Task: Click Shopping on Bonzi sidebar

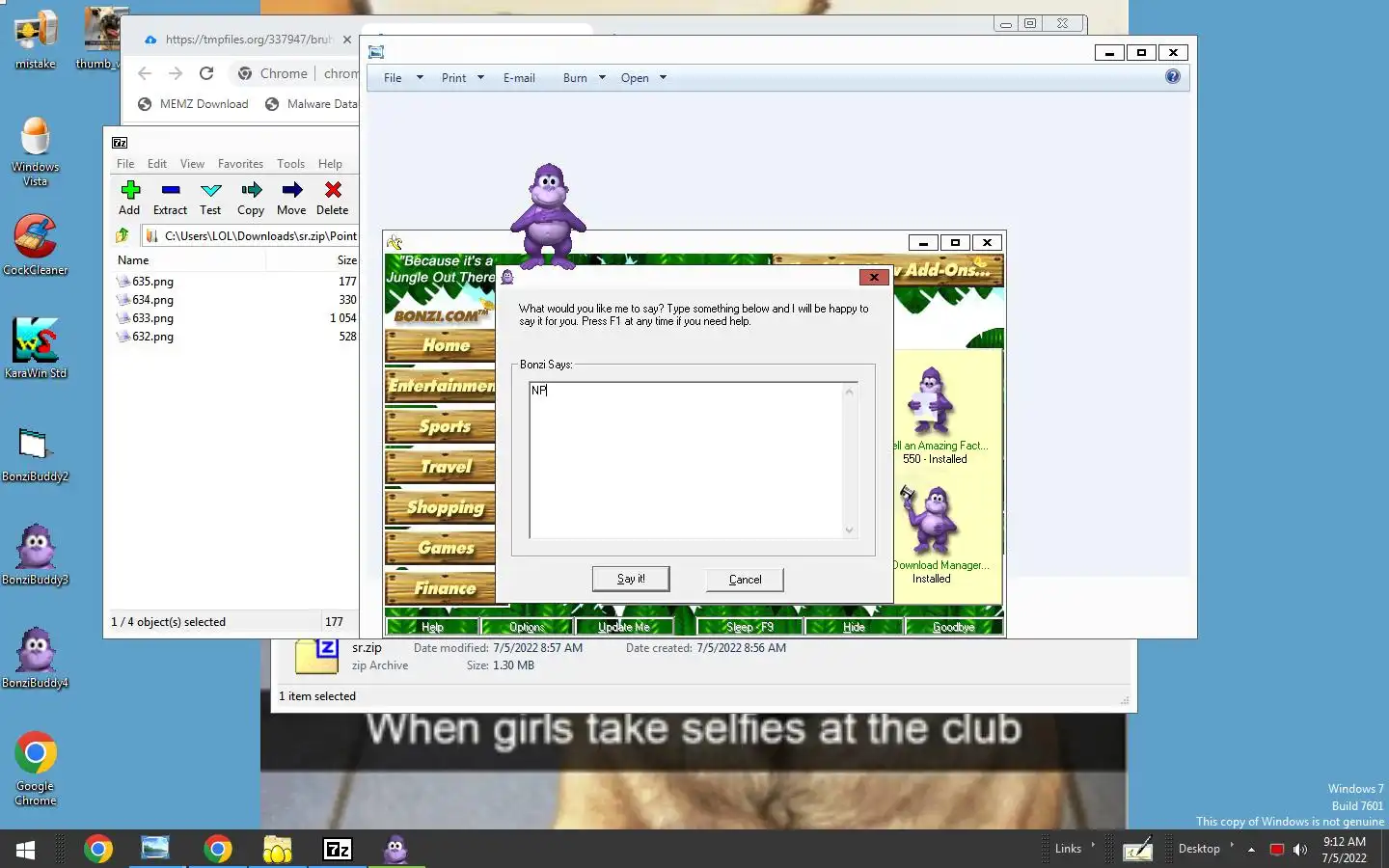Action: coord(440,507)
